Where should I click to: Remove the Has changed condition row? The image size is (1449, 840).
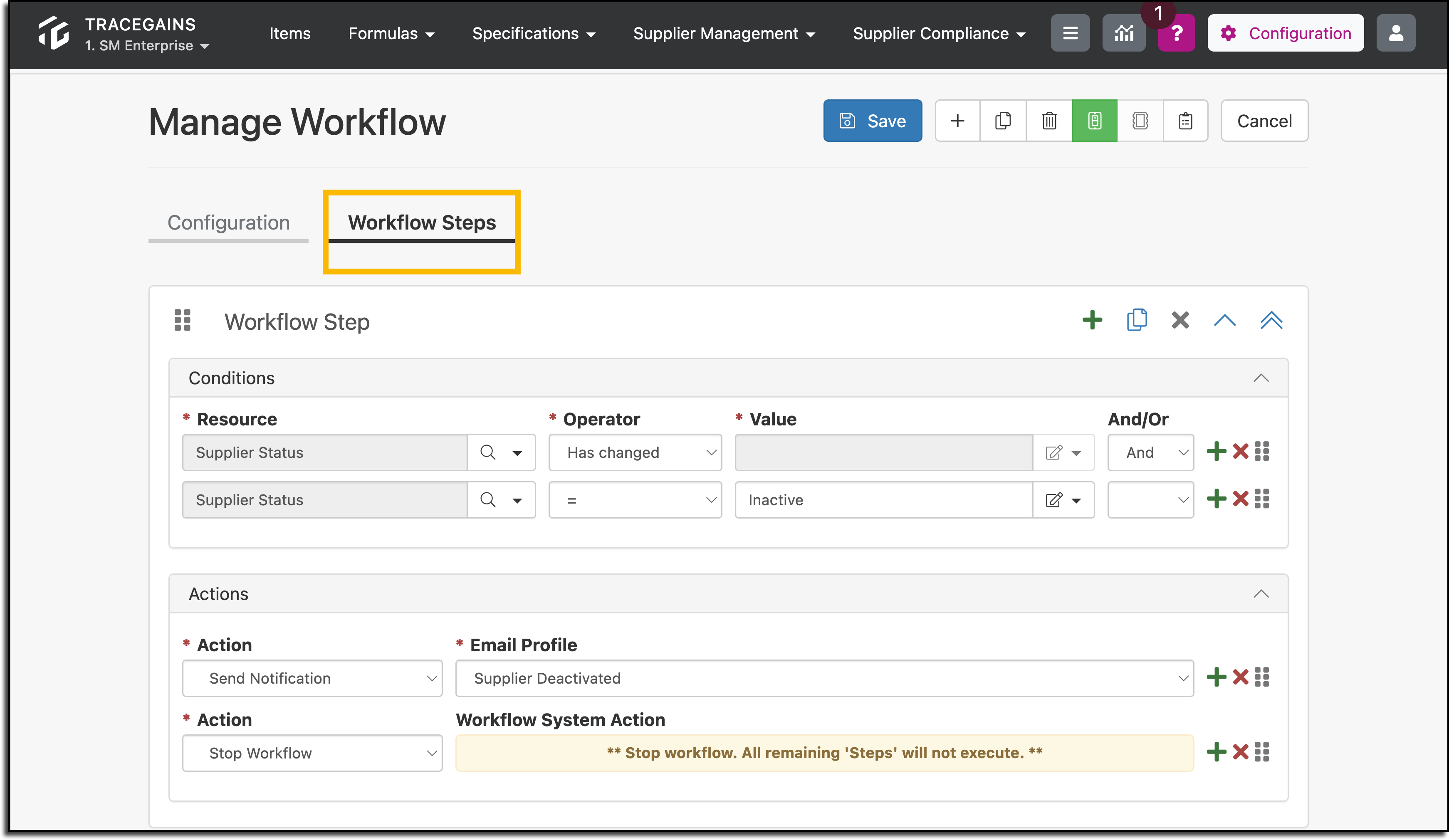[1241, 451]
